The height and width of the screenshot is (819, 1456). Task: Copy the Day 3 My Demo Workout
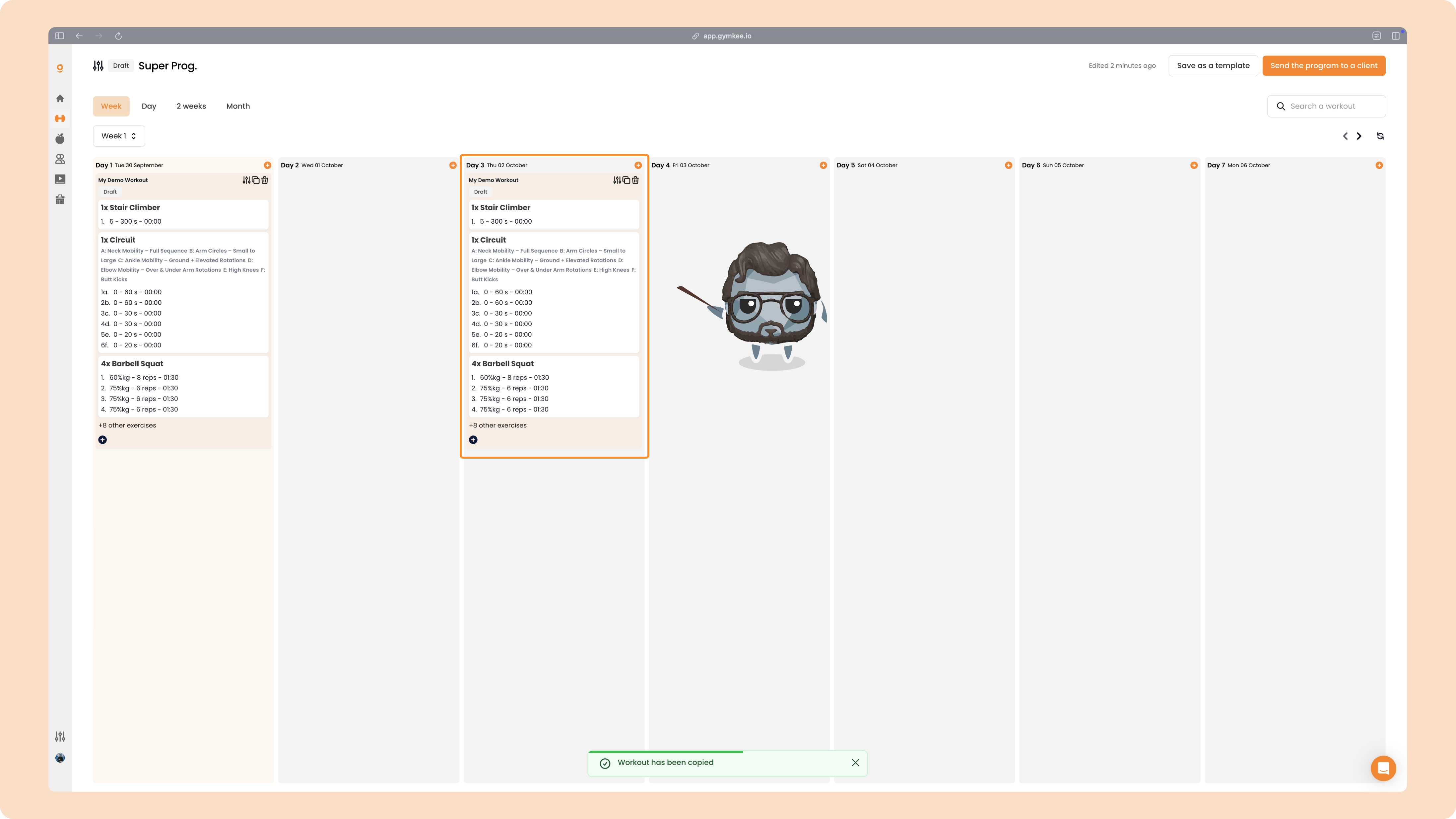pyautogui.click(x=626, y=180)
